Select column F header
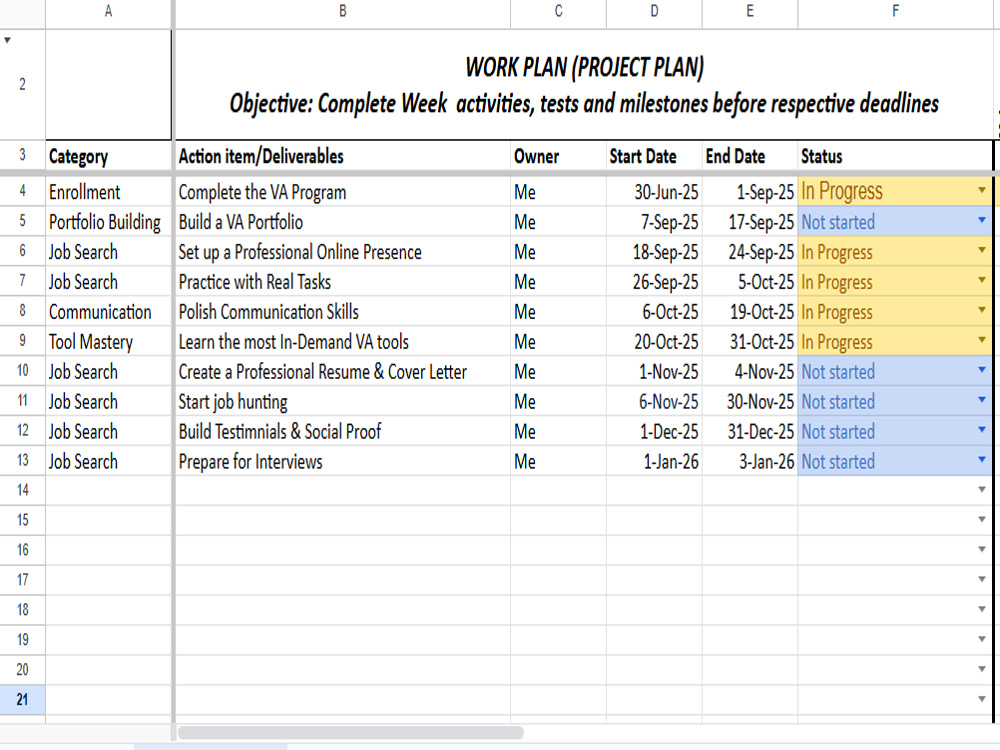The image size is (1000, 750). point(895,11)
